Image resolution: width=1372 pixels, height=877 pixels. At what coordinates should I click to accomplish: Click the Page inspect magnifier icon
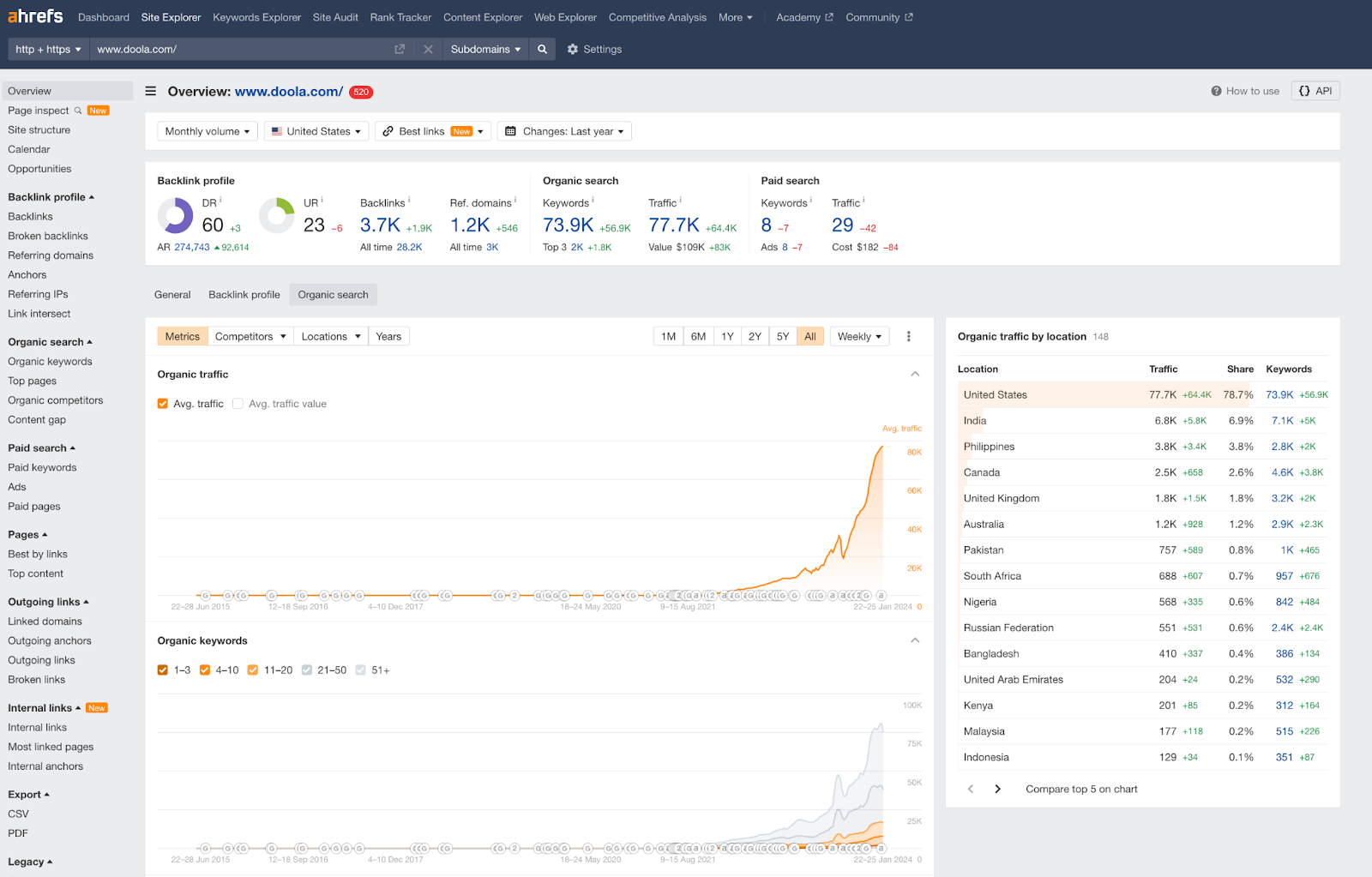click(x=78, y=111)
